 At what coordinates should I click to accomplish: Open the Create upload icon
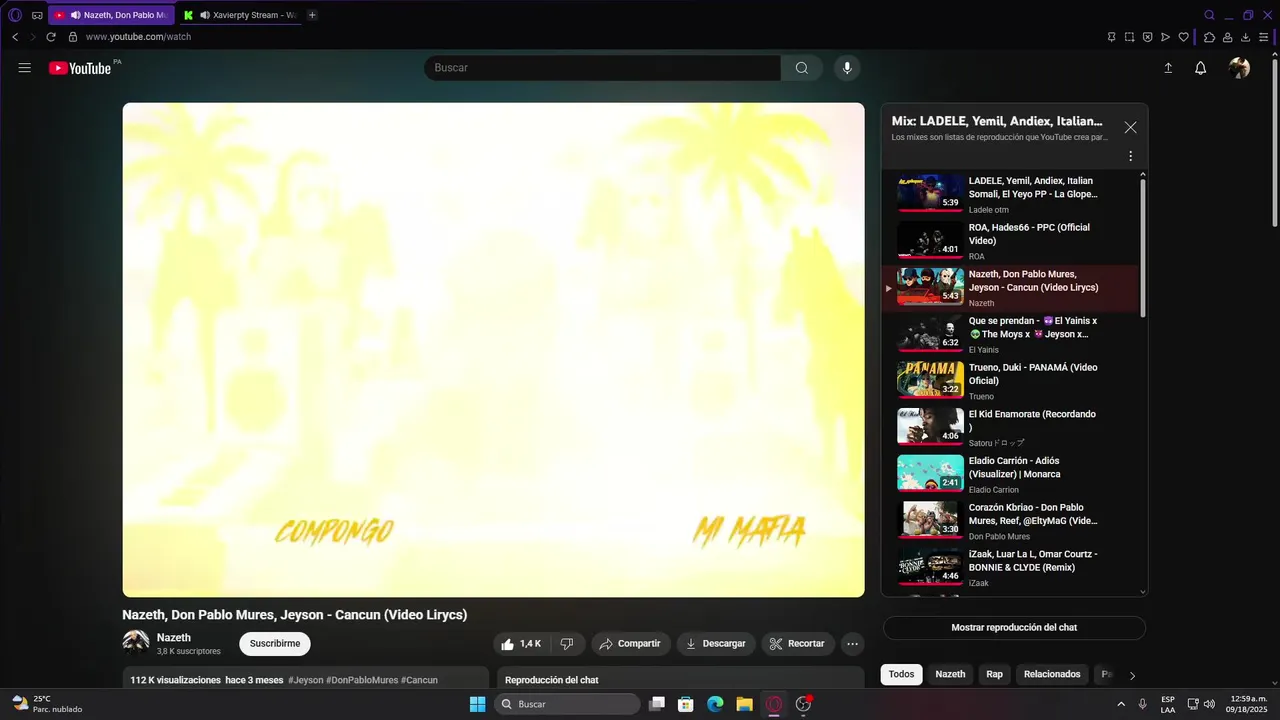pyautogui.click(x=1168, y=68)
